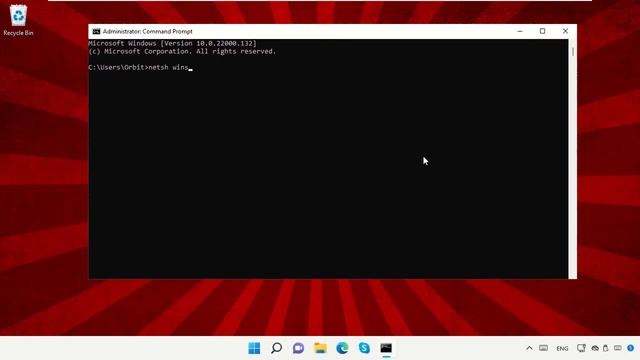640x360 pixels.
Task: Select the Recycle Bin desktop icon
Action: tap(18, 20)
